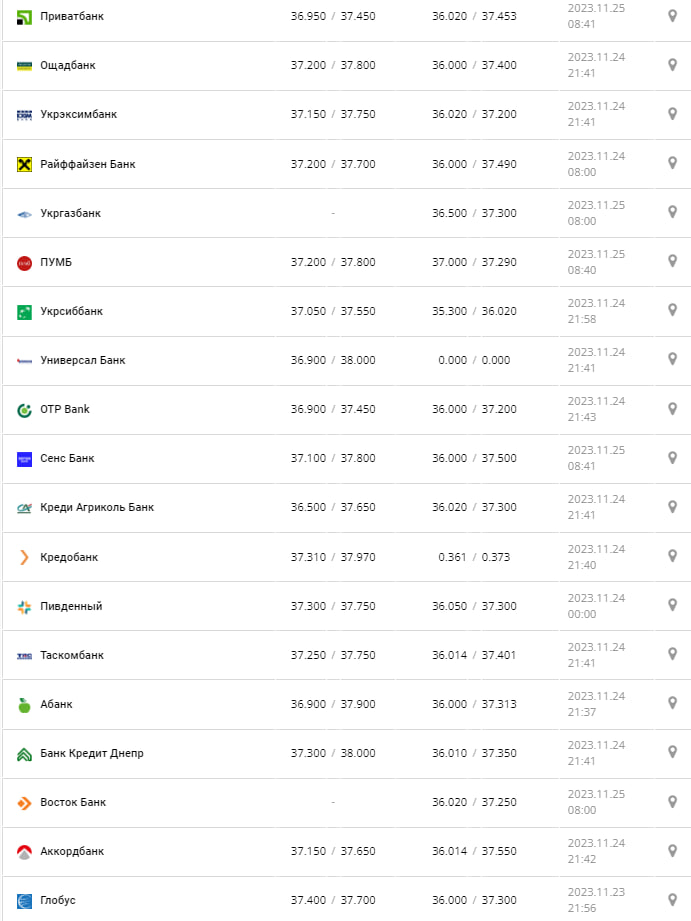691x921 pixels.
Task: Click the Кредобанк orange chevron logo
Action: [25, 558]
